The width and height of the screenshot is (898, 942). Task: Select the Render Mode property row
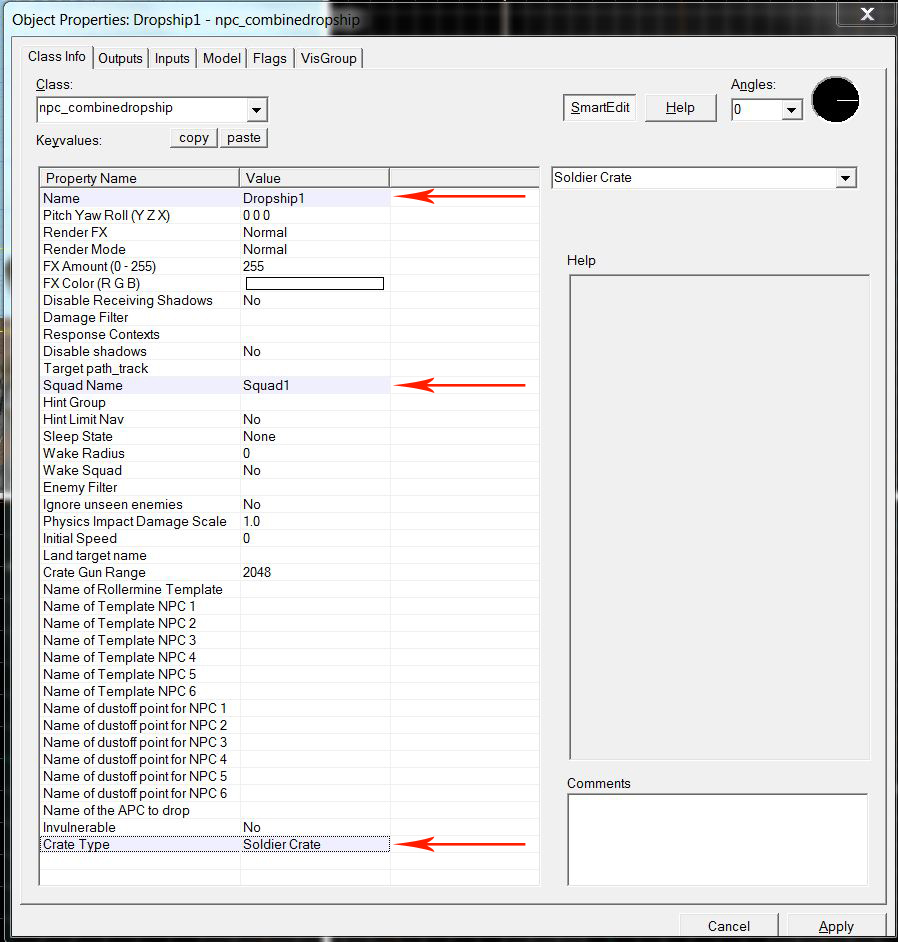215,249
